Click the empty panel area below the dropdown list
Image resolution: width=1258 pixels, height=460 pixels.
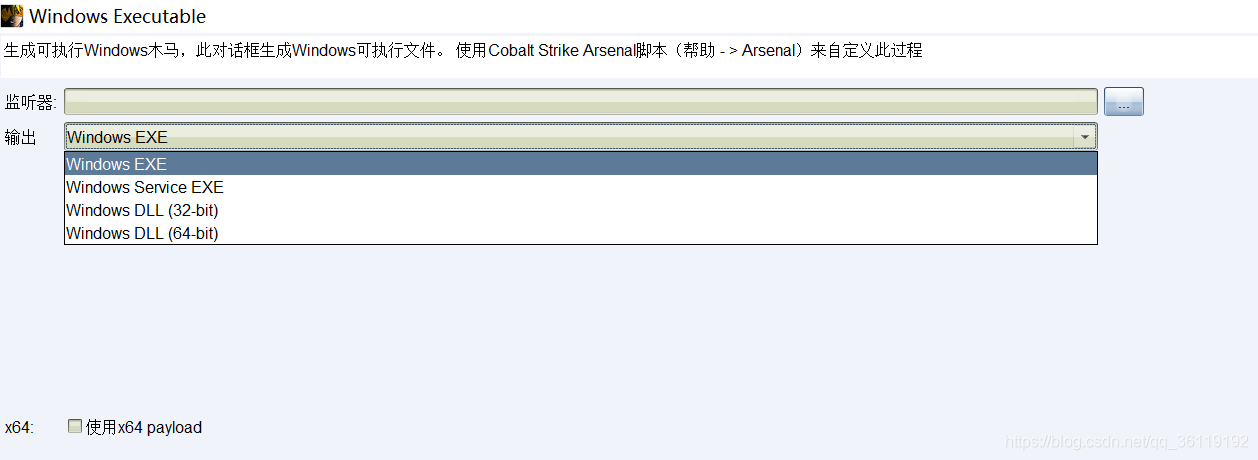(x=581, y=330)
